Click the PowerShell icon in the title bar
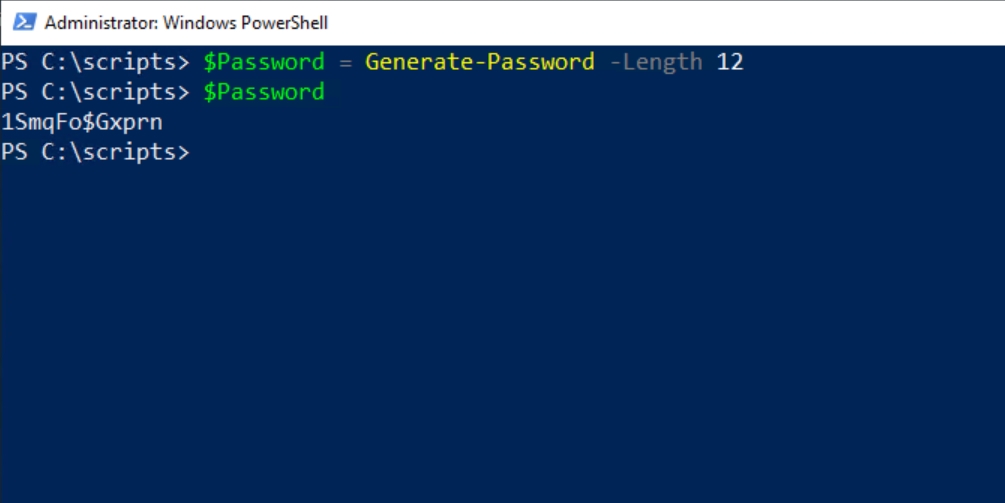The image size is (1005, 503). 24,22
